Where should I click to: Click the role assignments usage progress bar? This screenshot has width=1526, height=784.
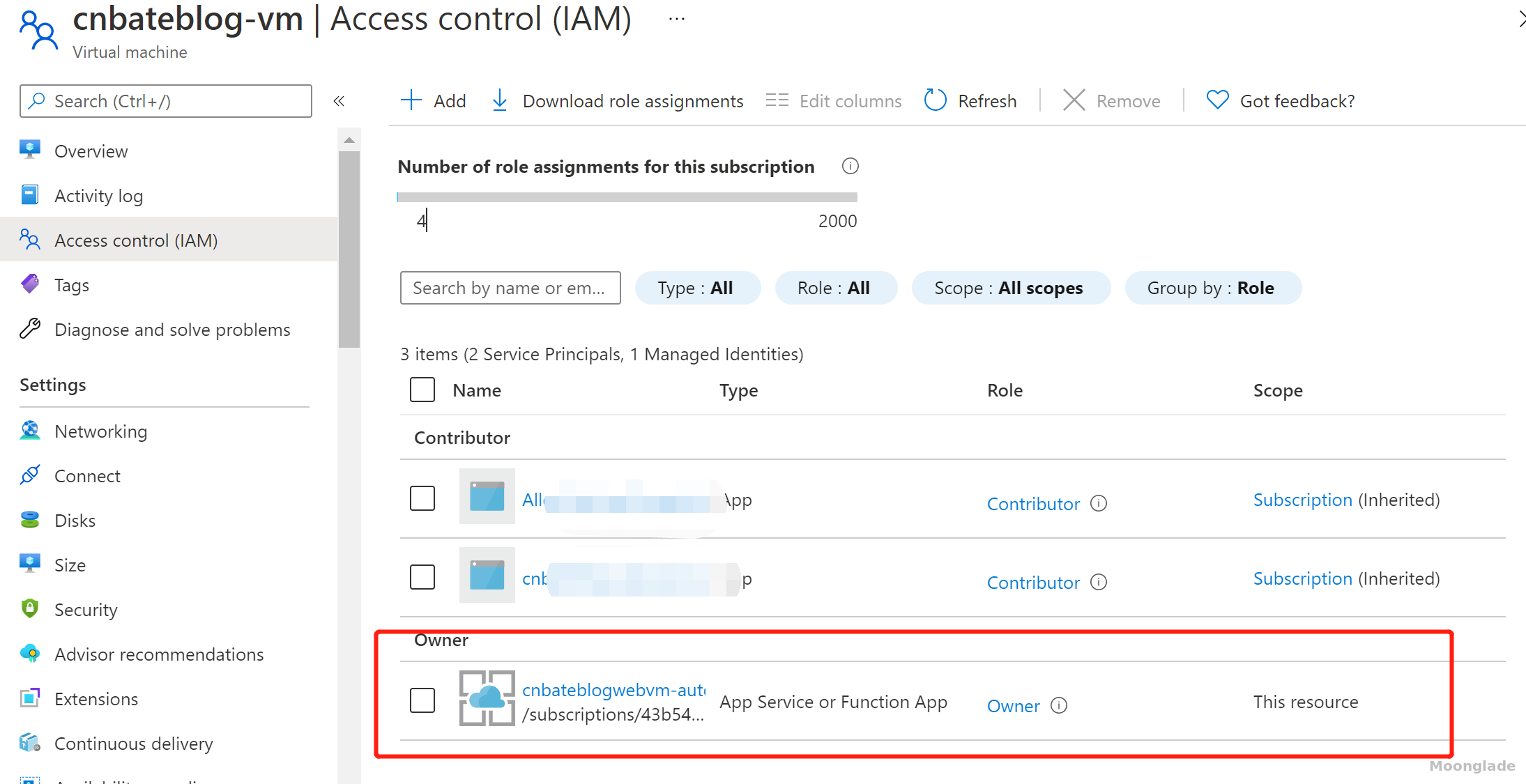click(627, 197)
